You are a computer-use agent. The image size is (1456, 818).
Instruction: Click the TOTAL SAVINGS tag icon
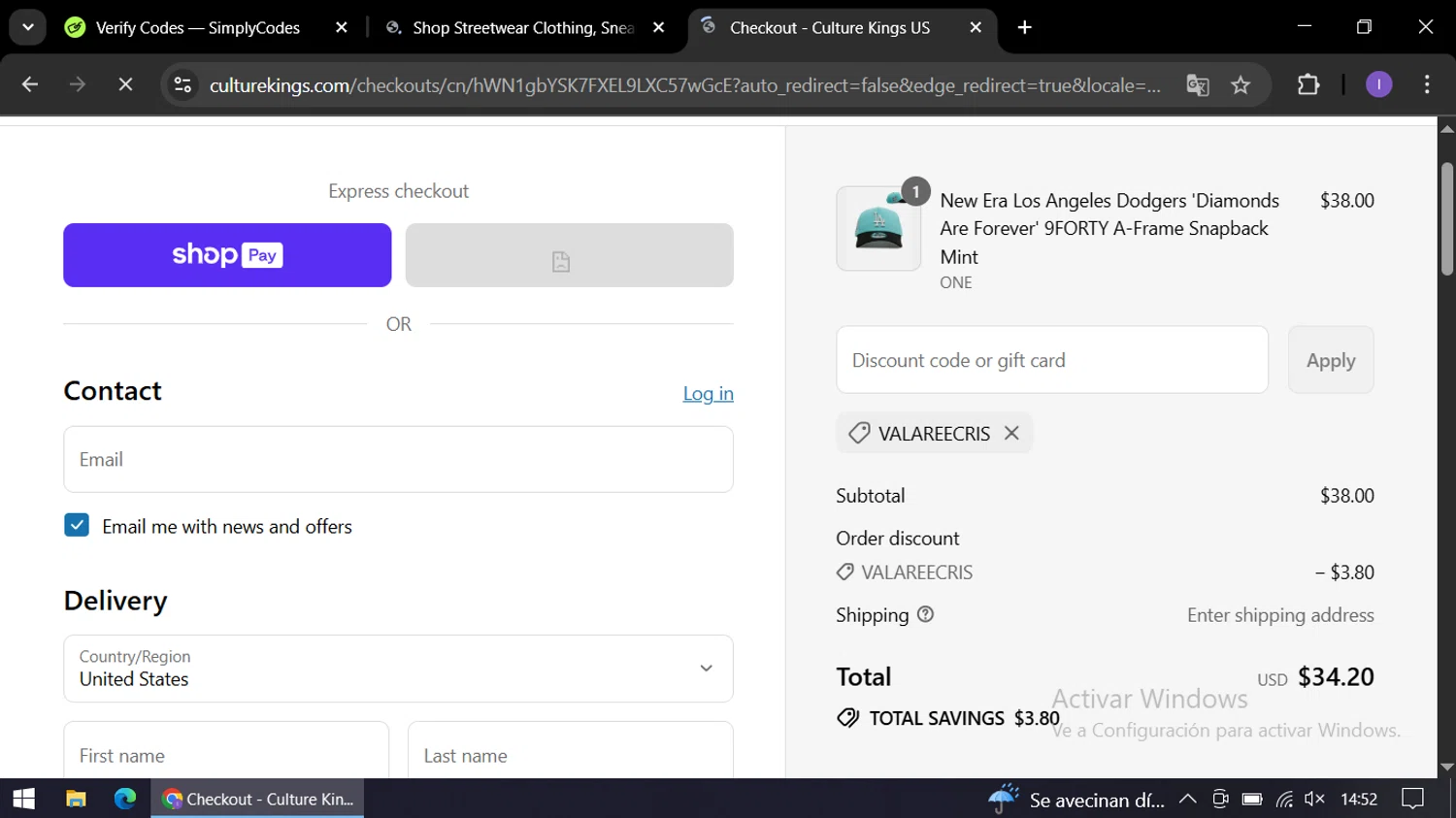[x=848, y=718]
